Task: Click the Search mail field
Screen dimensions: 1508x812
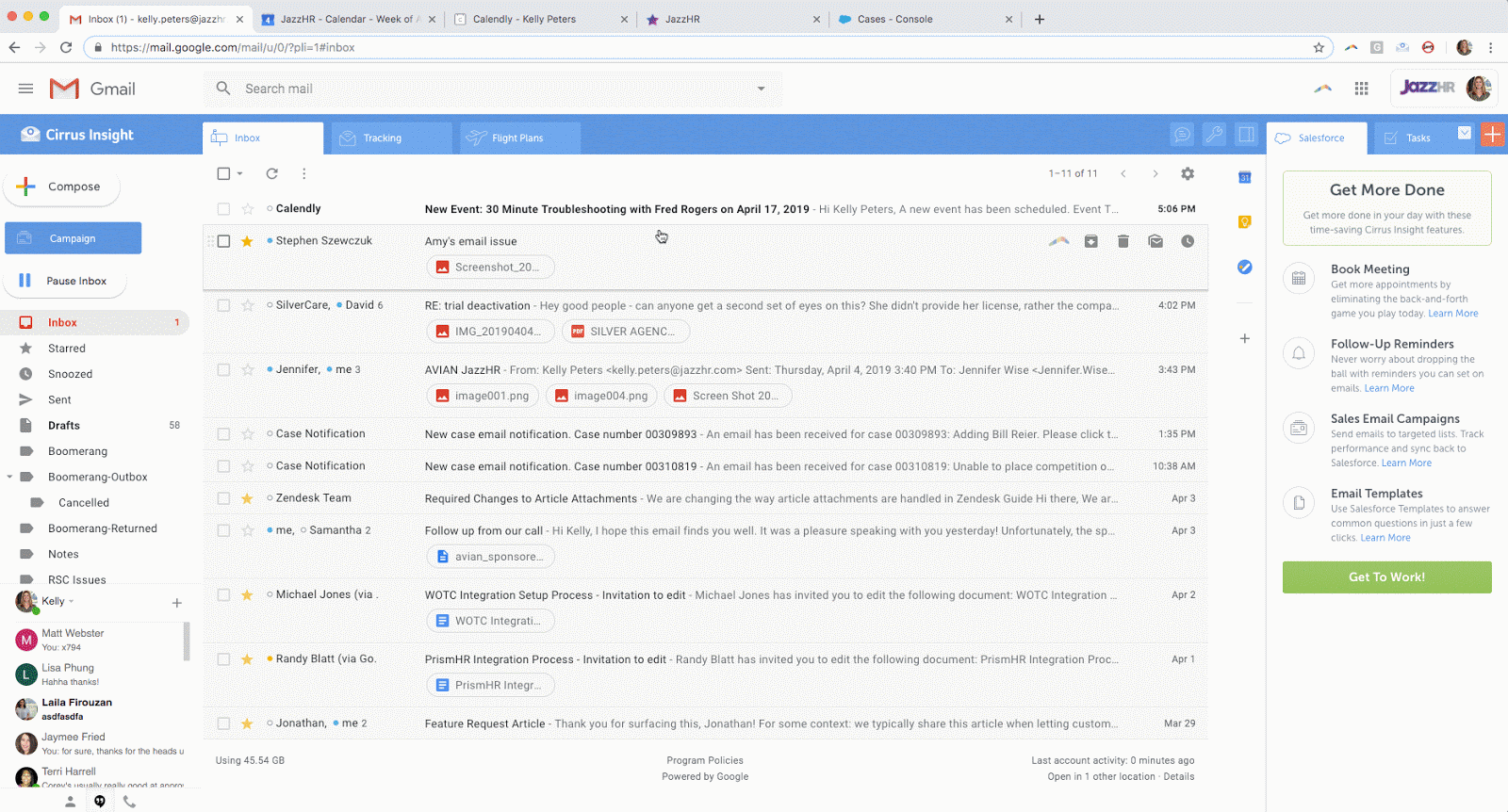Action: (493, 89)
